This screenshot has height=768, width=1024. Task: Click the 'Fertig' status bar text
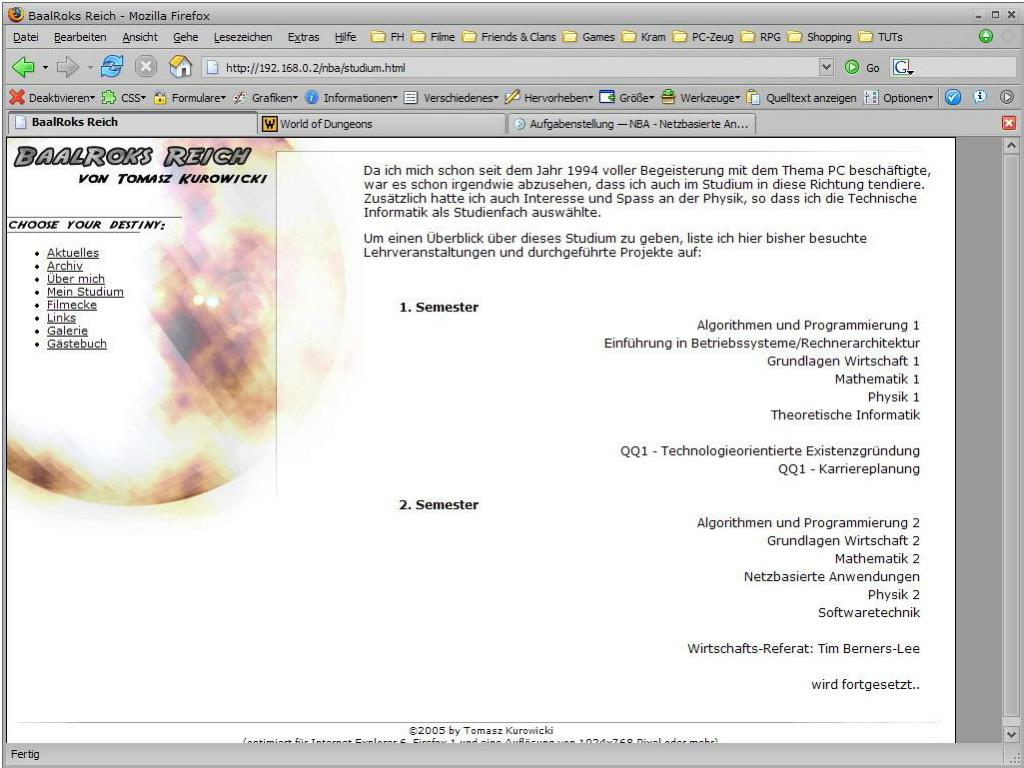click(x=25, y=754)
